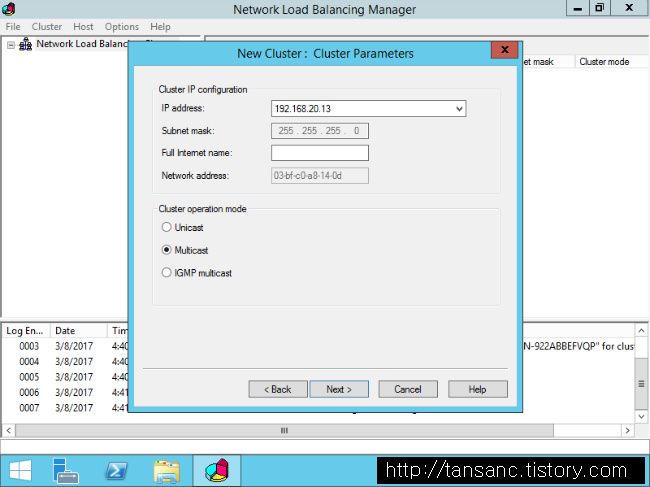Image resolution: width=650 pixels, height=487 pixels.
Task: Click the Log Entry column header
Action: [x=26, y=331]
